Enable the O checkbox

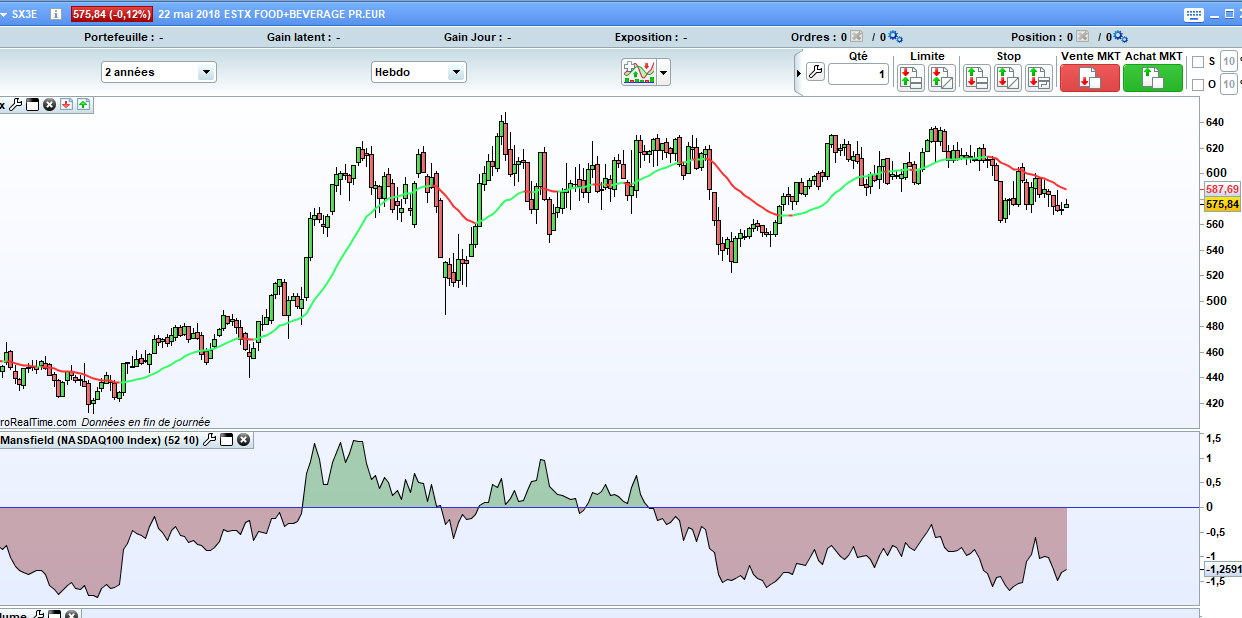[x=1198, y=85]
